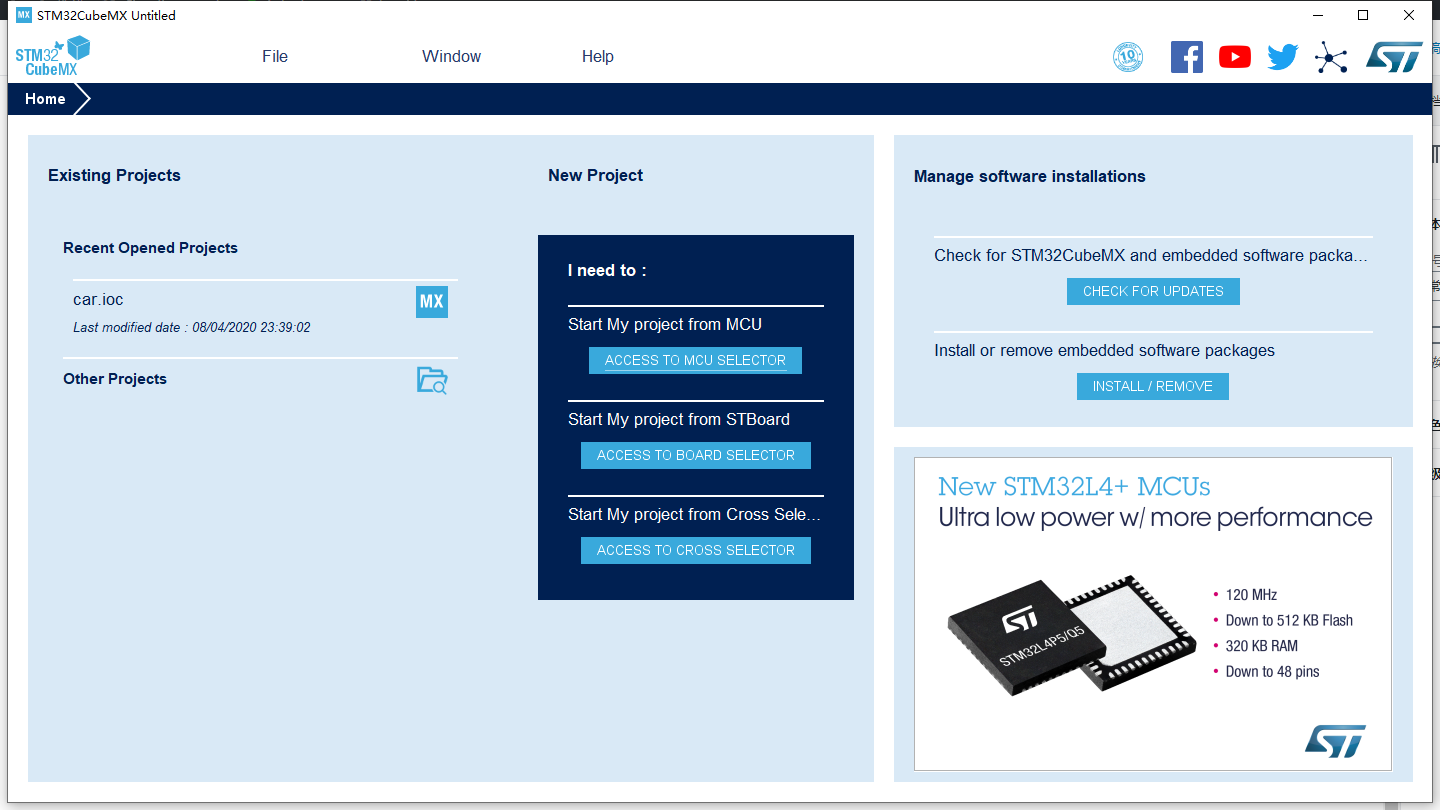Open the YouTube channel icon
The image size is (1440, 810).
click(x=1234, y=57)
